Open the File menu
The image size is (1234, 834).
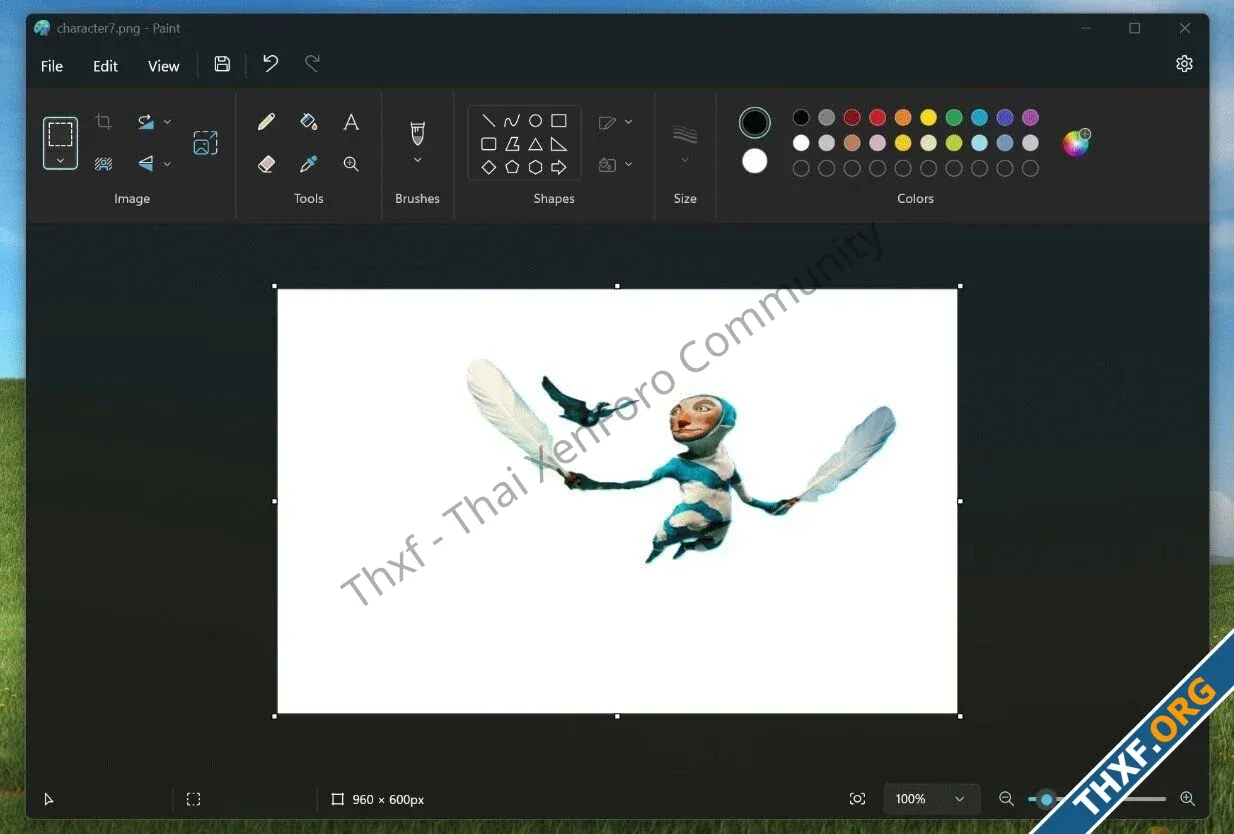click(52, 66)
